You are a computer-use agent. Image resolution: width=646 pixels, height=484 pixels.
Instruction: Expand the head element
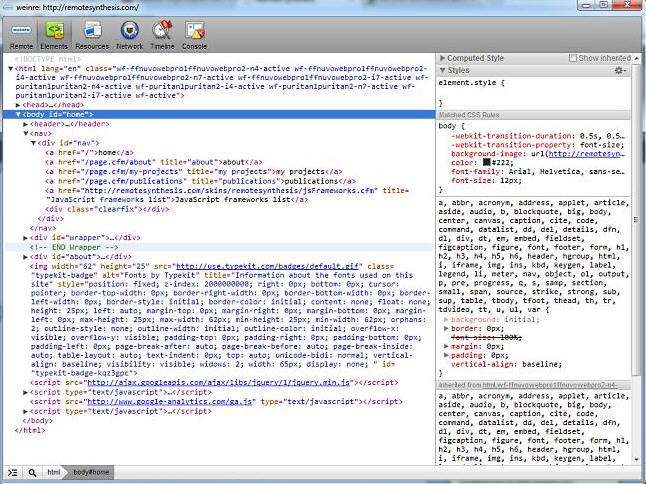pyautogui.click(x=18, y=105)
